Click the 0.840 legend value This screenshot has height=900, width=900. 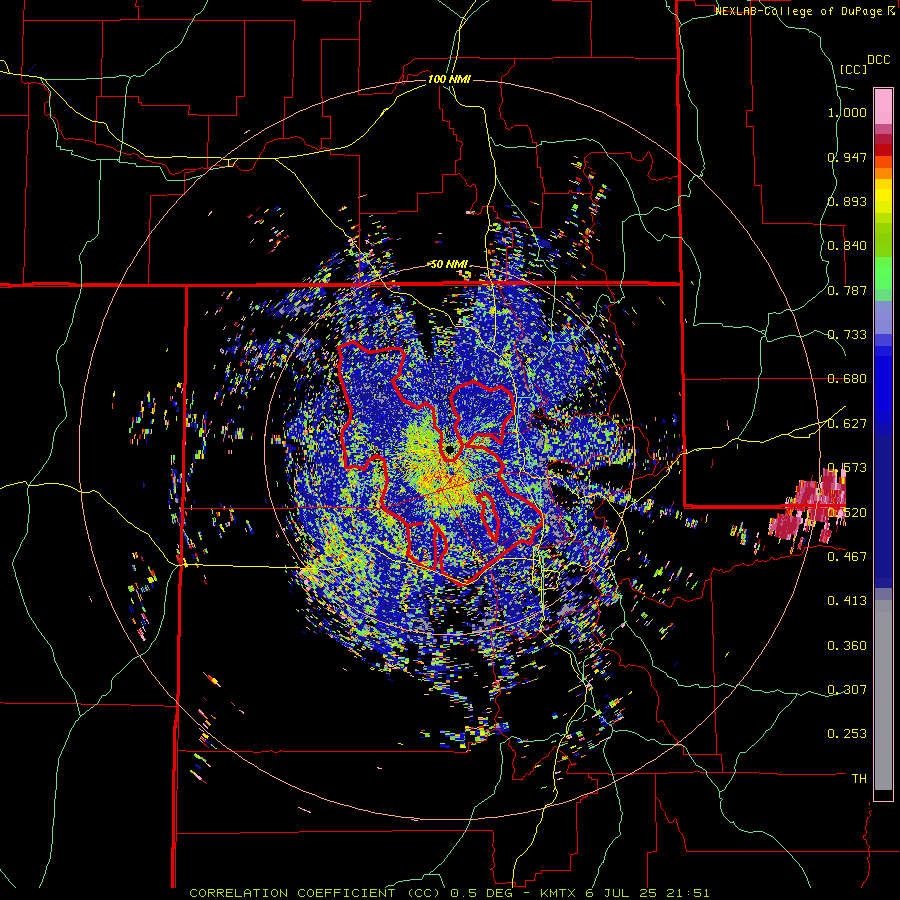pyautogui.click(x=847, y=246)
